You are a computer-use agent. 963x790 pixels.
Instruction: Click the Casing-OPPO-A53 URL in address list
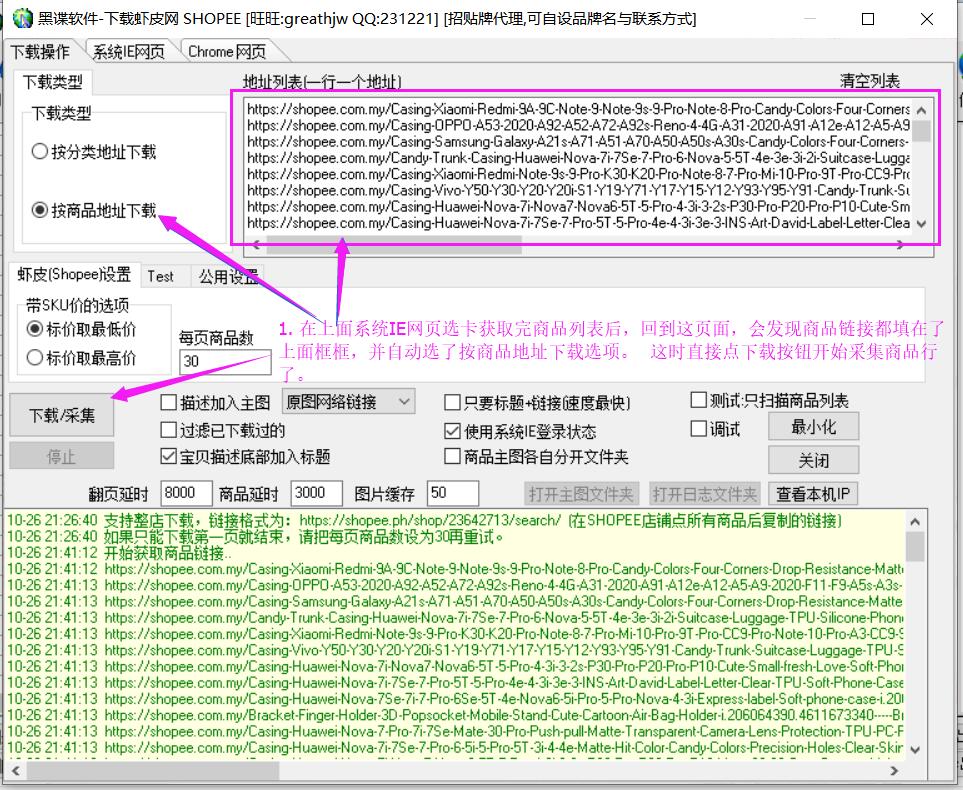(578, 126)
